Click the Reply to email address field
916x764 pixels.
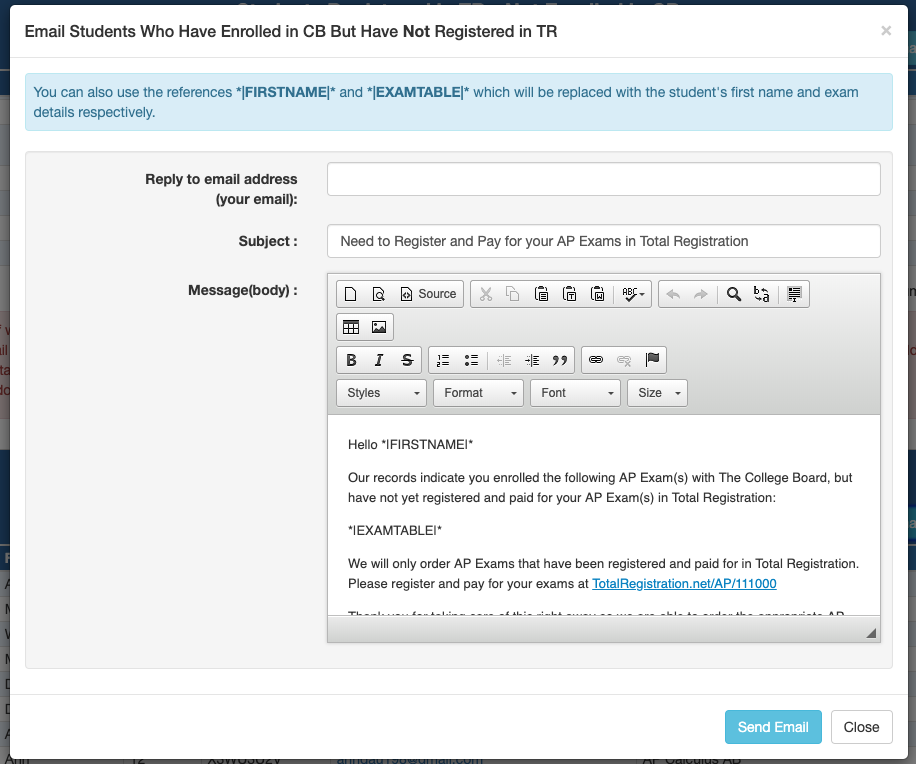click(x=603, y=179)
